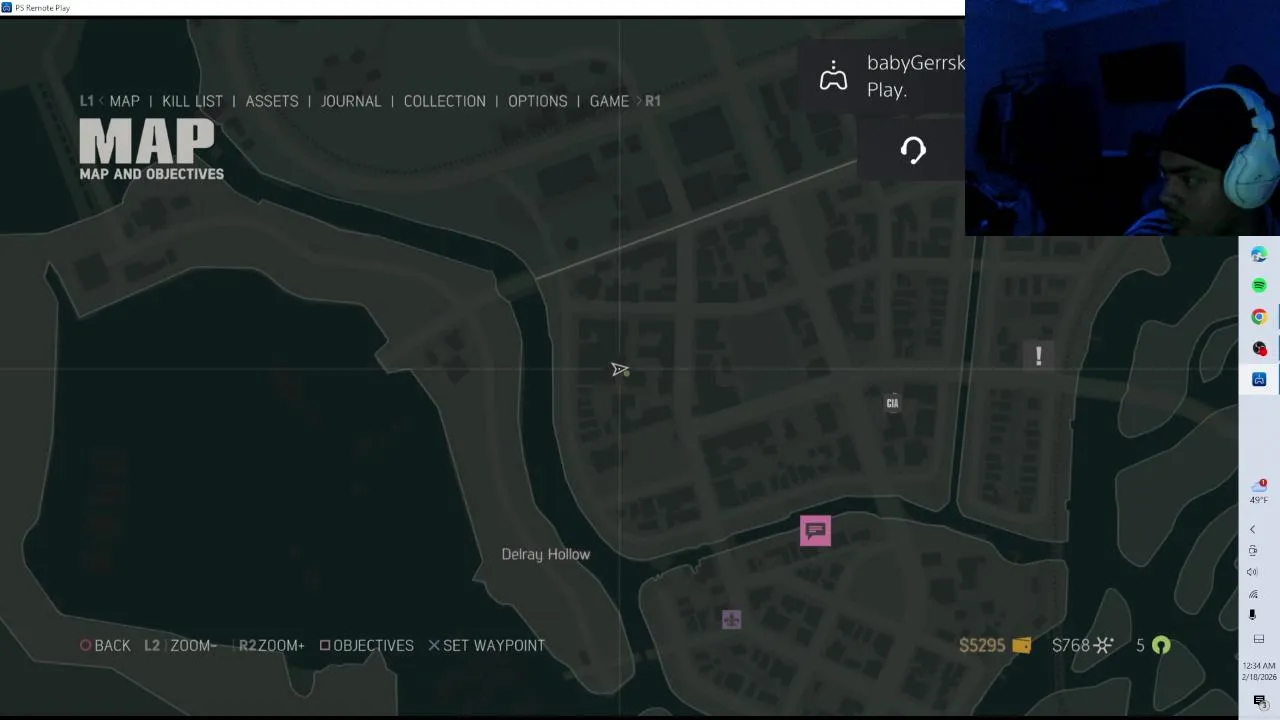1280x720 pixels.
Task: Click the volume speaker tray icon
Action: coord(1252,572)
